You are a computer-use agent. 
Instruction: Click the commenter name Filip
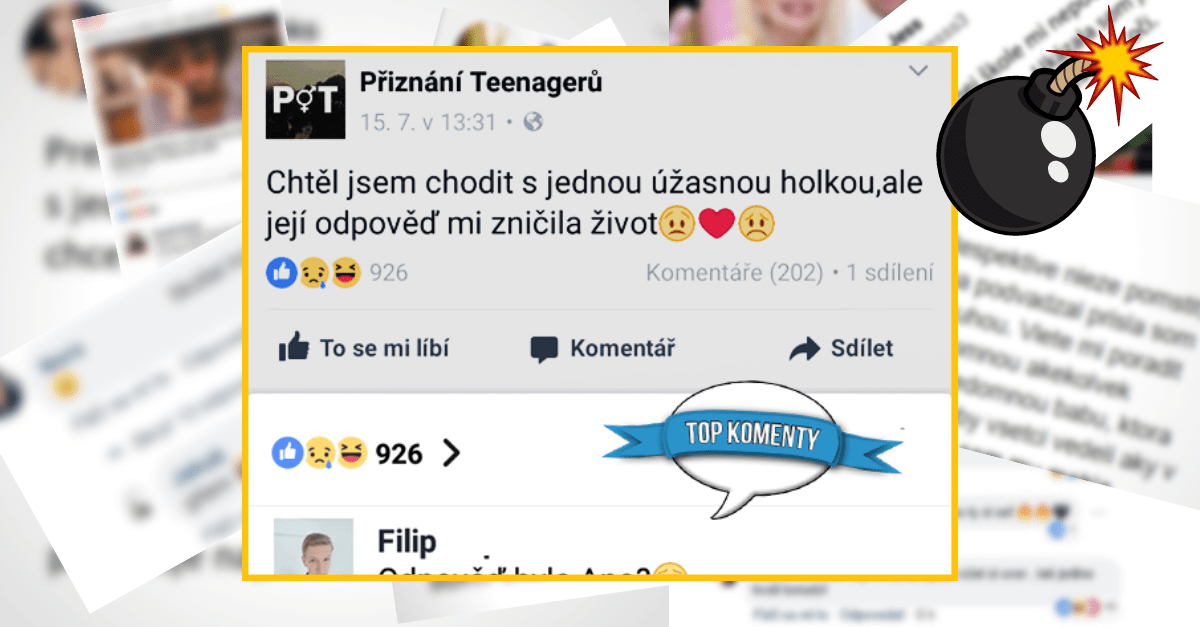(407, 542)
